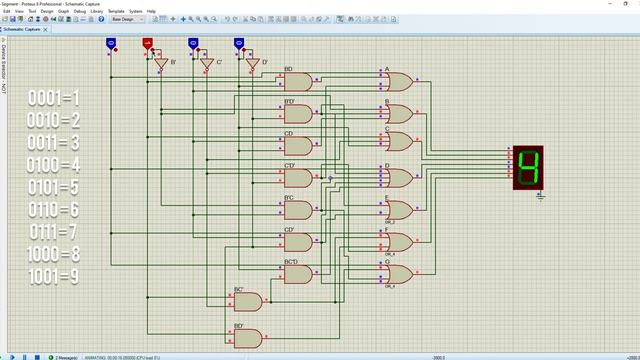Toggle the Wire Autorouter toolbar button
Screen dimensions: 640x360
340,19
